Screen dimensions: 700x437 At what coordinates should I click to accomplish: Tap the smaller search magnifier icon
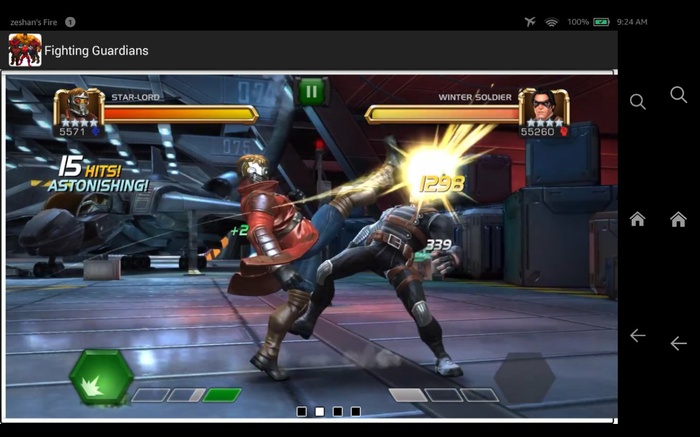pos(638,102)
